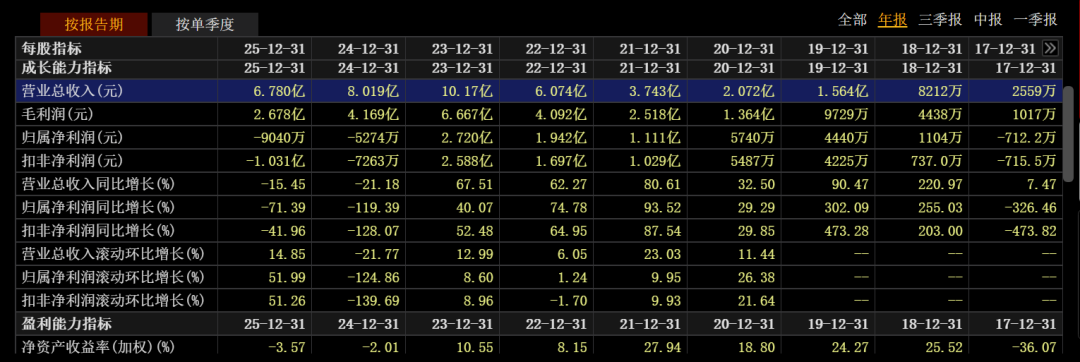Click the 25-12-31 header in 成长能力指标 row

pos(274,67)
